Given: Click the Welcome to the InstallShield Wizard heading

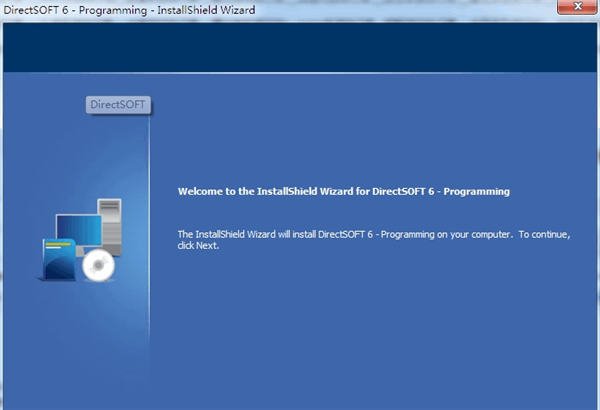Looking at the screenshot, I should 344,191.
